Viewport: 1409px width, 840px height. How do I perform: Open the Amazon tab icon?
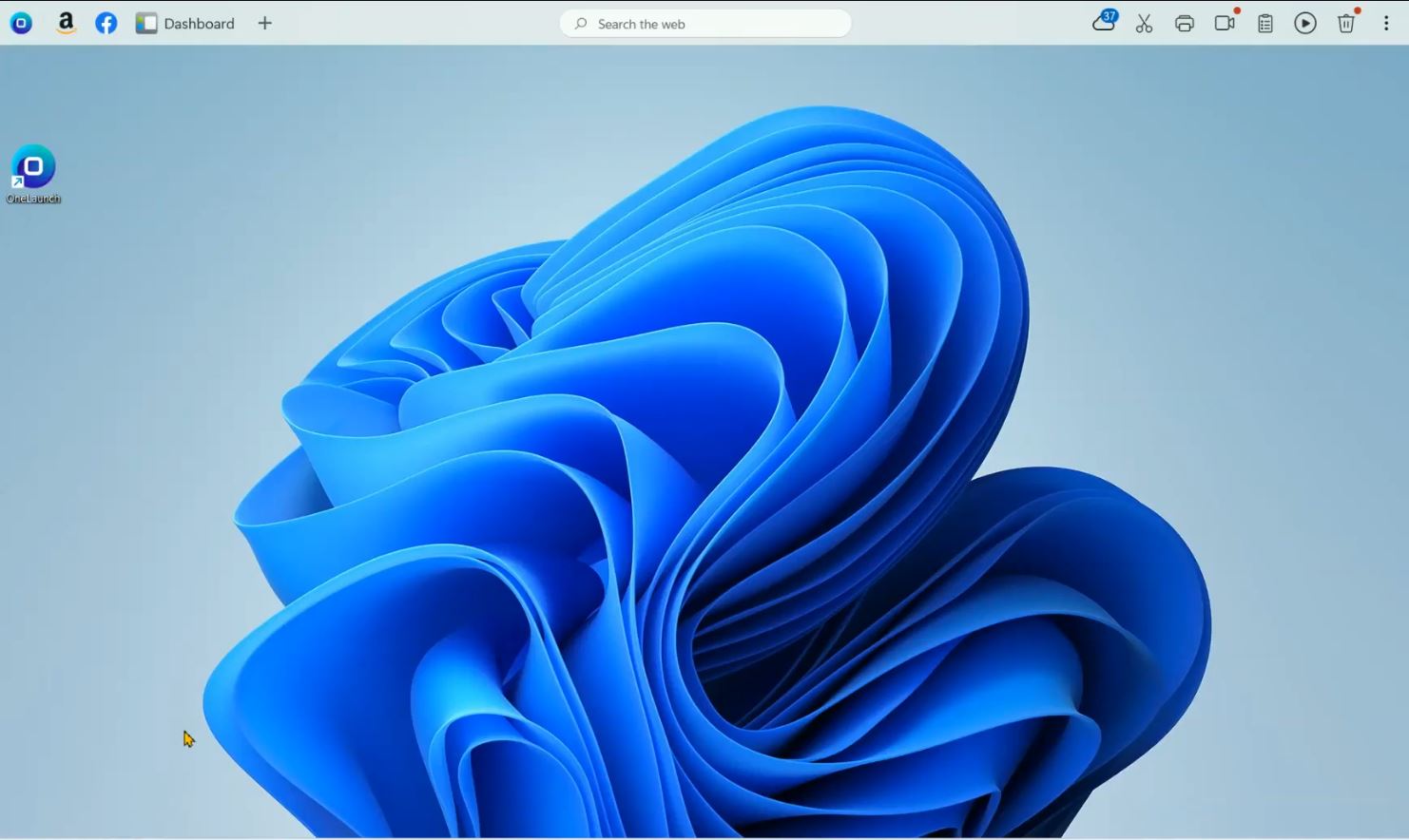click(66, 23)
